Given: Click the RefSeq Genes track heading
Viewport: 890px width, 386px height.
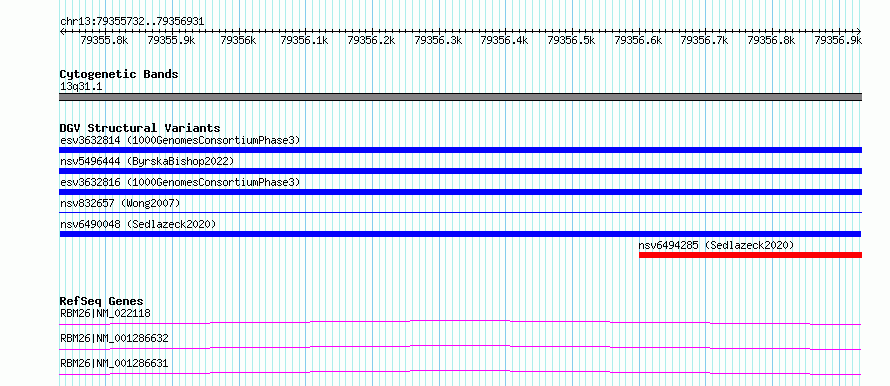Looking at the screenshot, I should (x=102, y=301).
